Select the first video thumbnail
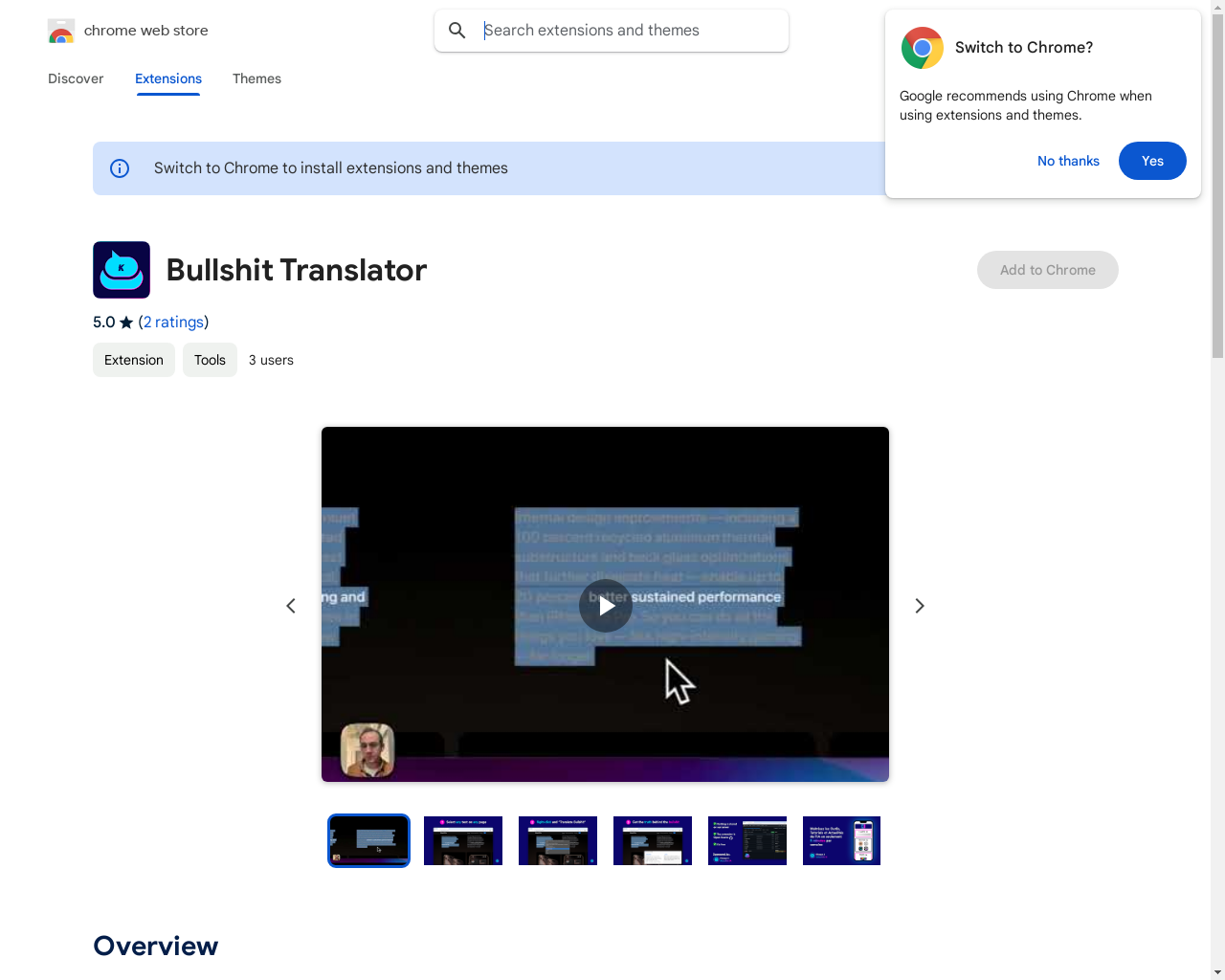Viewport: 1225px width, 980px height. pyautogui.click(x=368, y=840)
